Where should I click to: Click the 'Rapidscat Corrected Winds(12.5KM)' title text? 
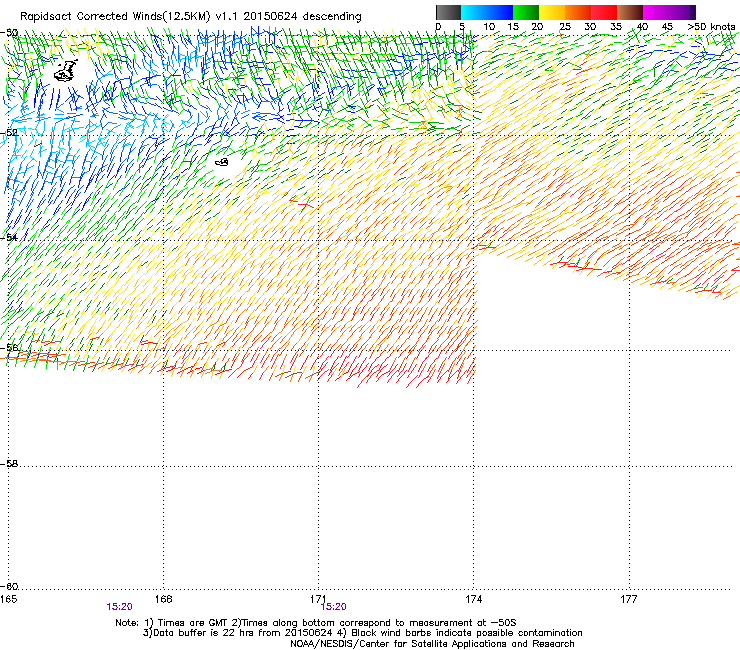[x=115, y=16]
